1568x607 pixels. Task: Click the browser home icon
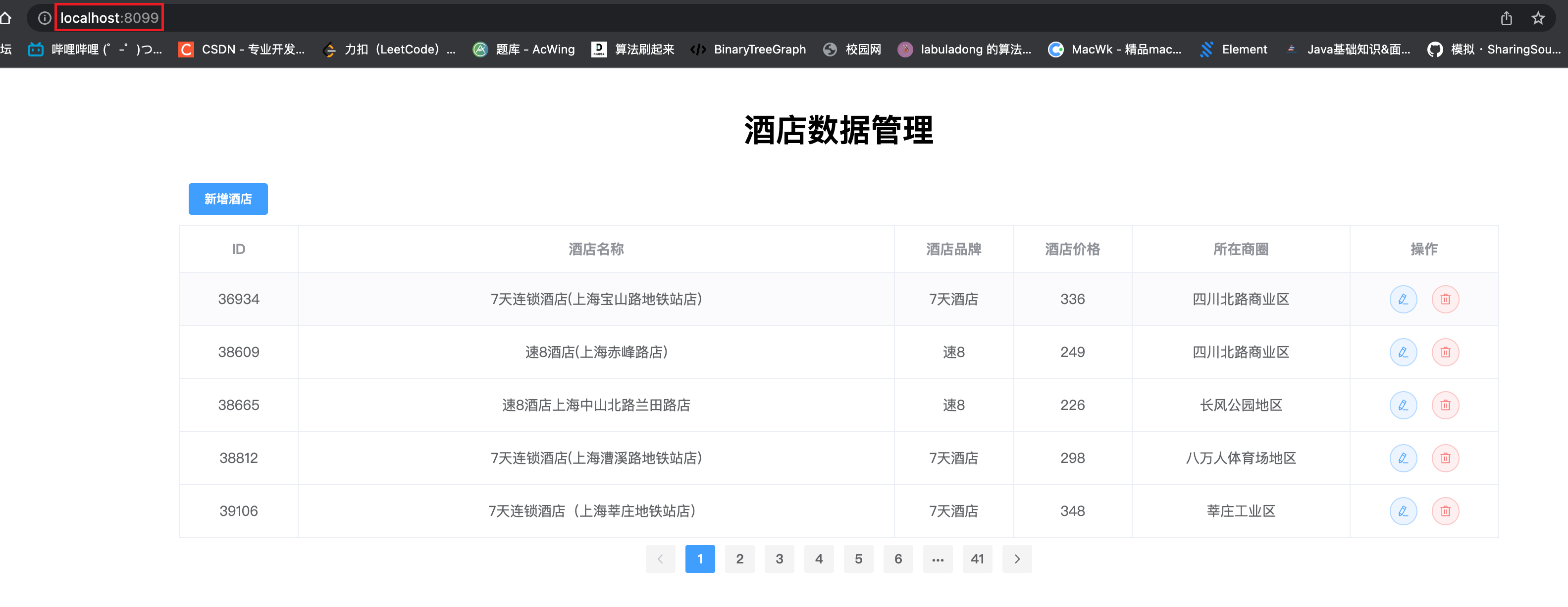tap(6, 18)
